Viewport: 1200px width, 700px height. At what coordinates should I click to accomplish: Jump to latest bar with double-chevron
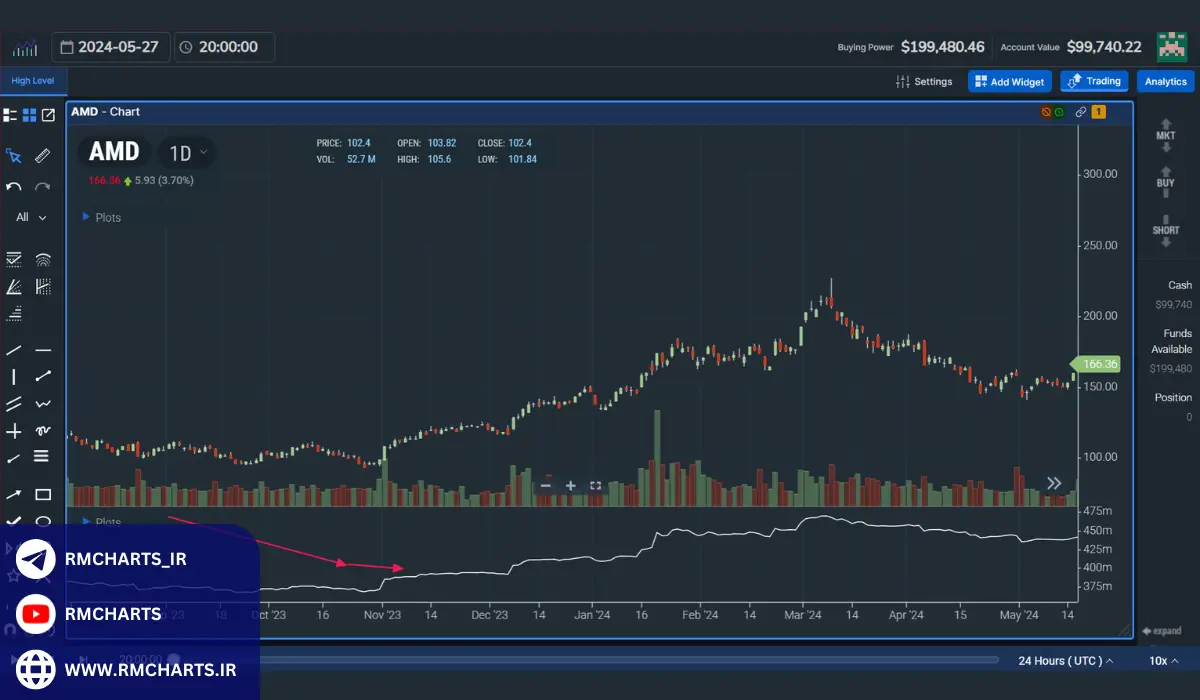click(1054, 483)
